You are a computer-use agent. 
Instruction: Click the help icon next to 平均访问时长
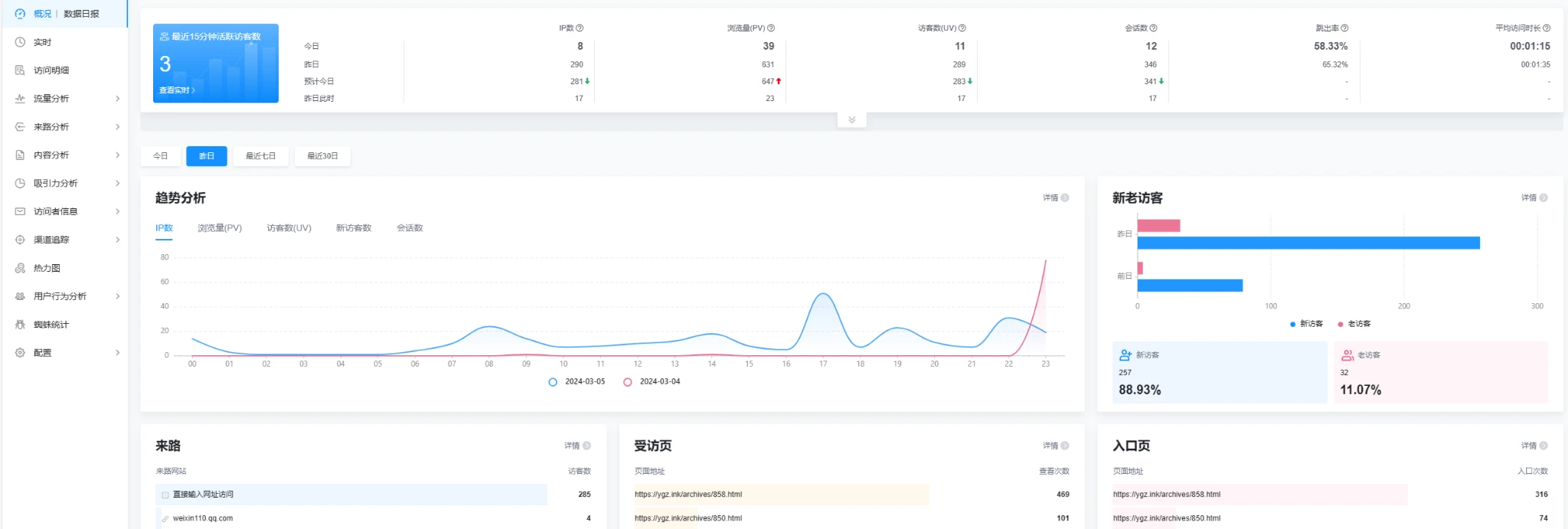click(1547, 28)
